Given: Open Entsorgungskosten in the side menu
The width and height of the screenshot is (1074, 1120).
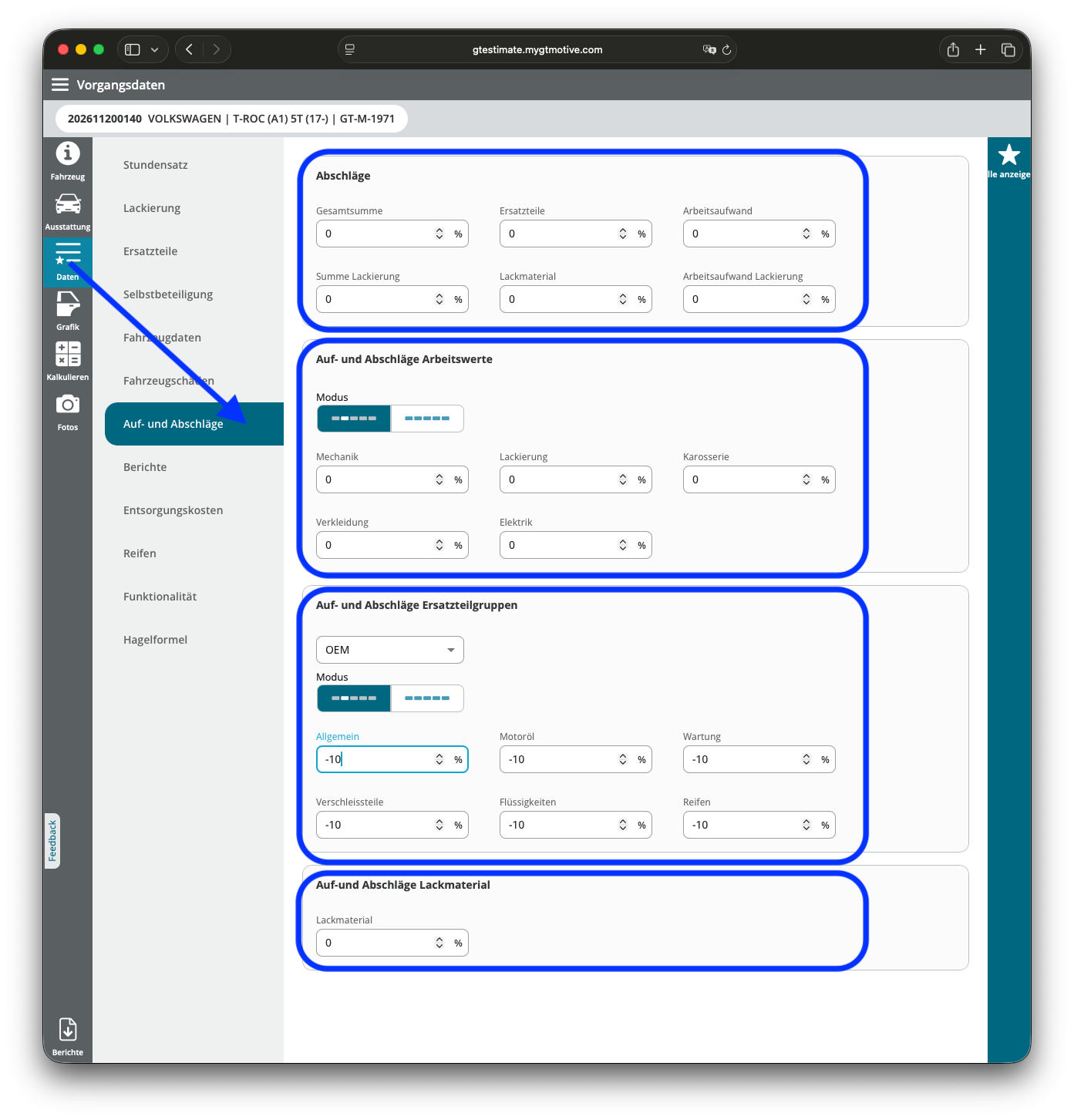Looking at the screenshot, I should pos(194,510).
